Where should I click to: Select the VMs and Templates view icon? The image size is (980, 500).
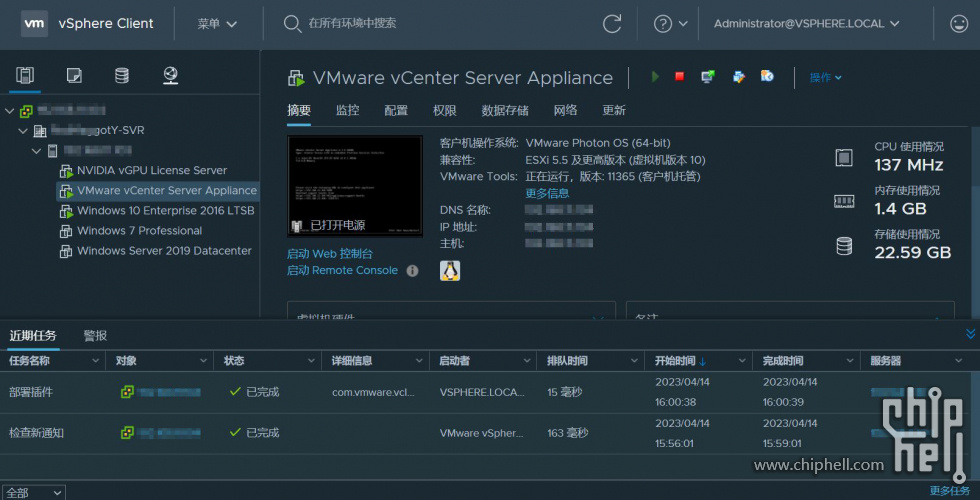pyautogui.click(x=74, y=76)
